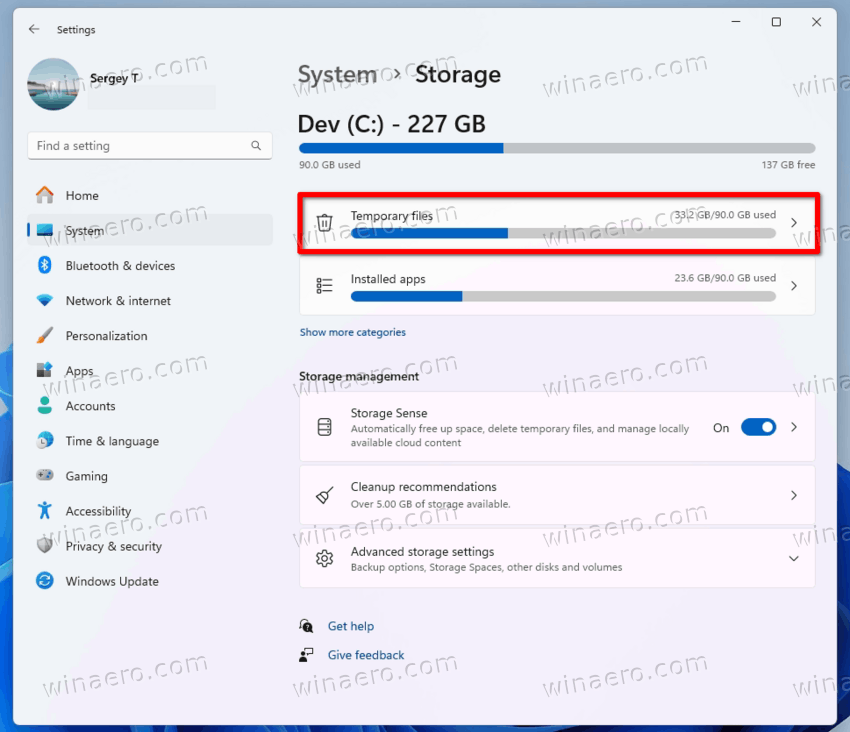Click the Accessibility icon in the sidebar

click(45, 511)
